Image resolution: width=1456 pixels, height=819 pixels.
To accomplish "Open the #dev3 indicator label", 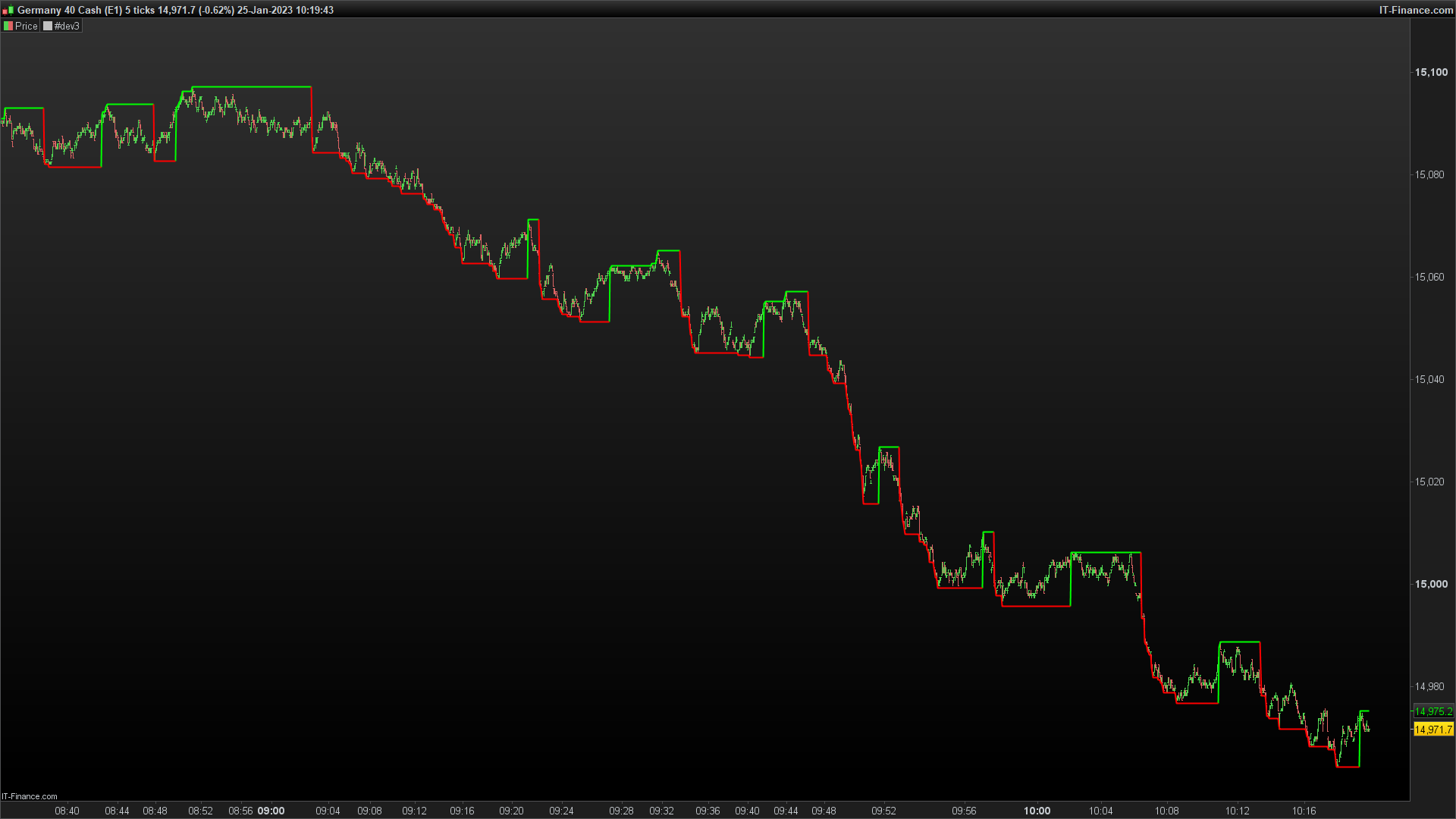I will tap(67, 26).
